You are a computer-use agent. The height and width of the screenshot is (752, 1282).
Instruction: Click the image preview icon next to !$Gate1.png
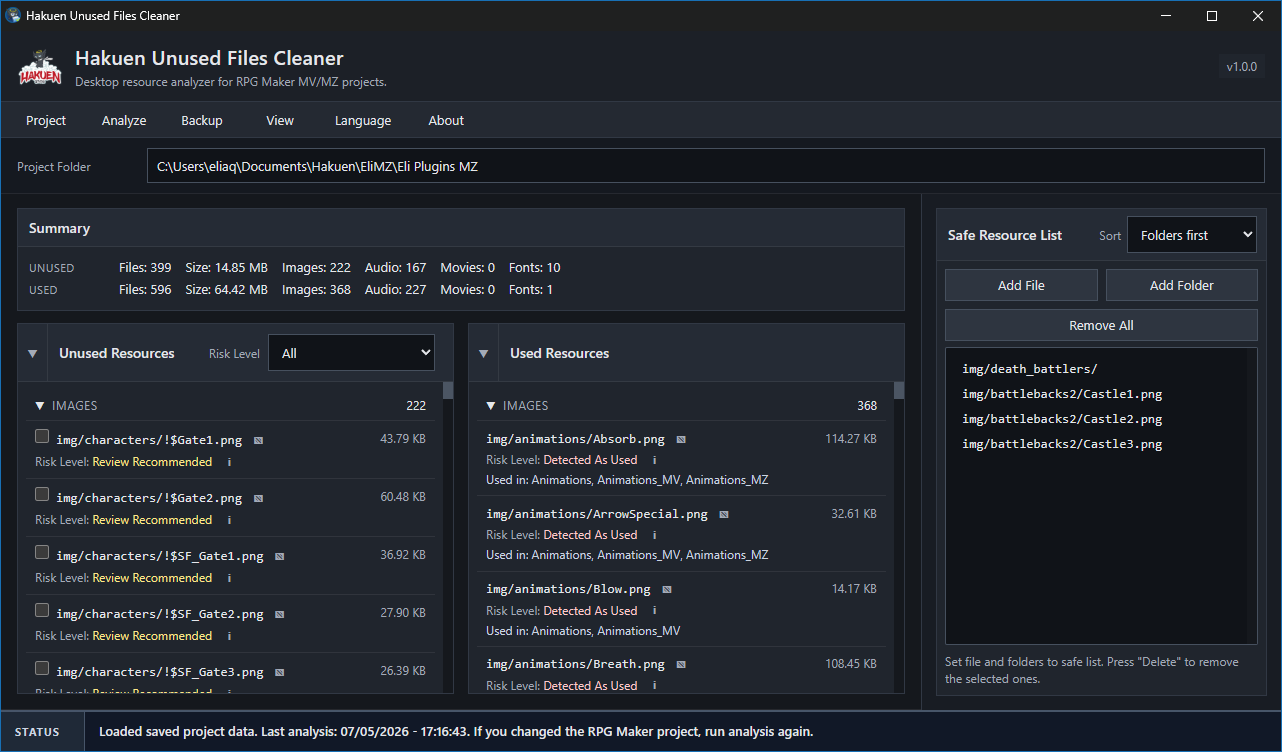tap(258, 440)
